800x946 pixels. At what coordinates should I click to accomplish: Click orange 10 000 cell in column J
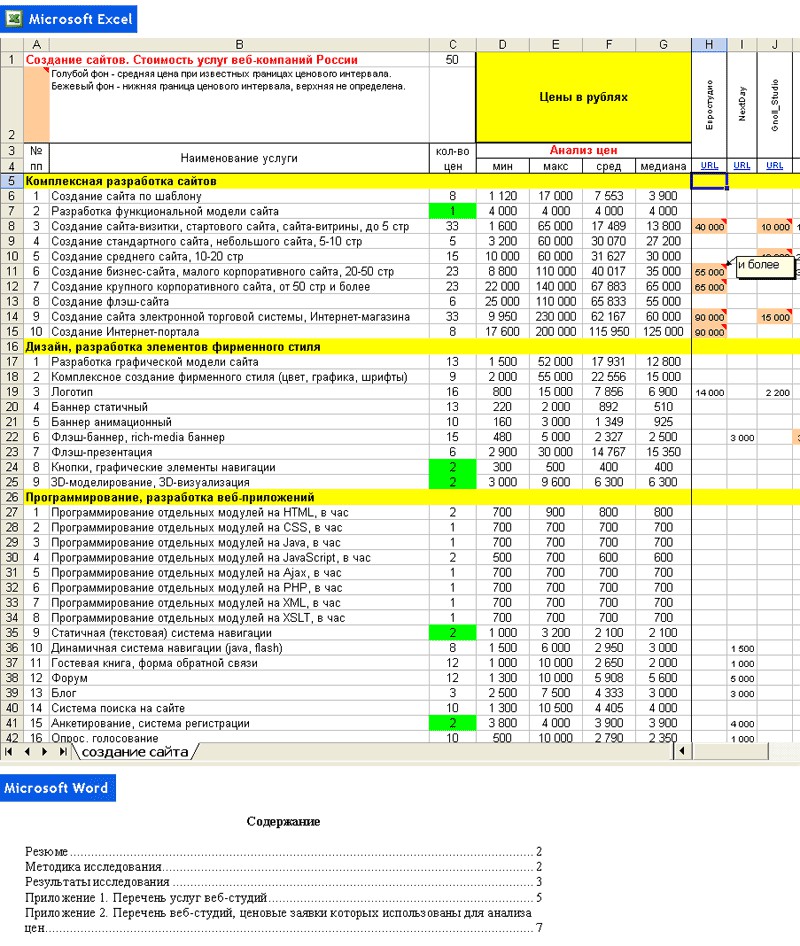point(775,227)
